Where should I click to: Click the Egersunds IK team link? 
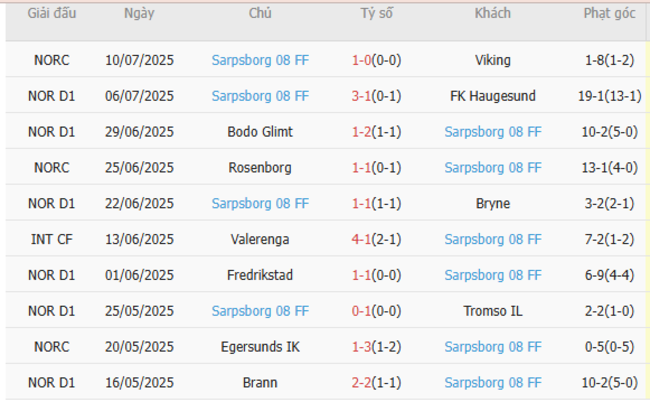tap(260, 347)
